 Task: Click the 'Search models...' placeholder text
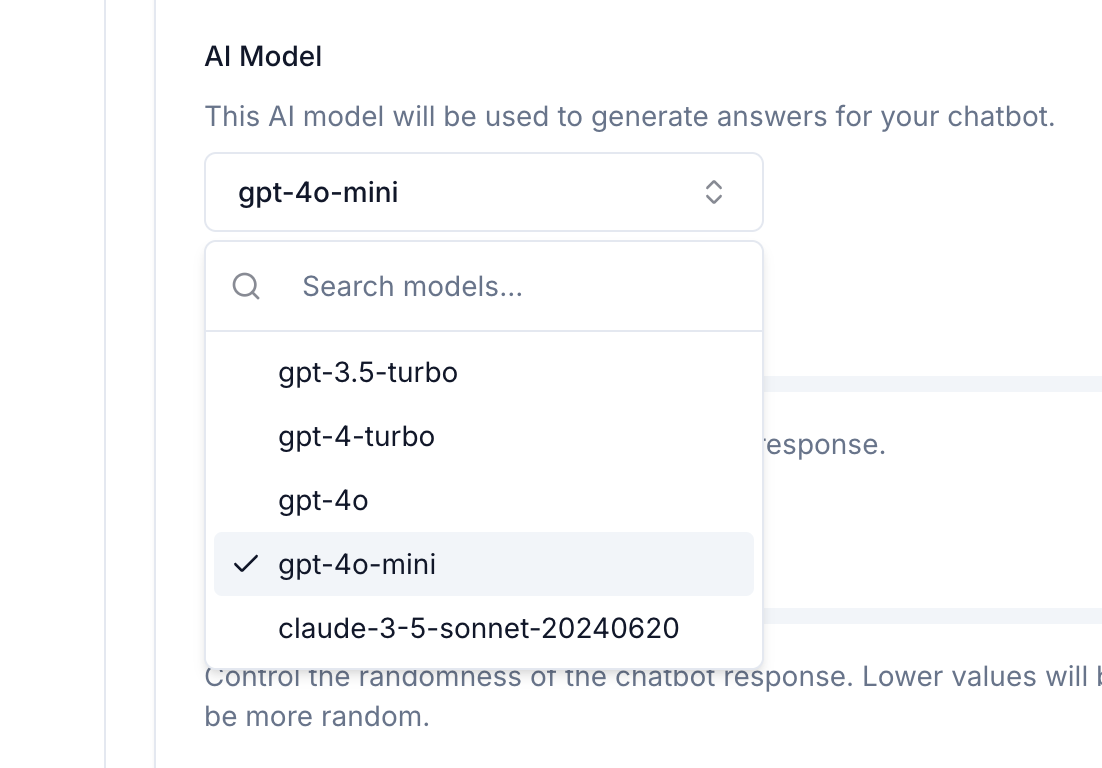(x=412, y=287)
